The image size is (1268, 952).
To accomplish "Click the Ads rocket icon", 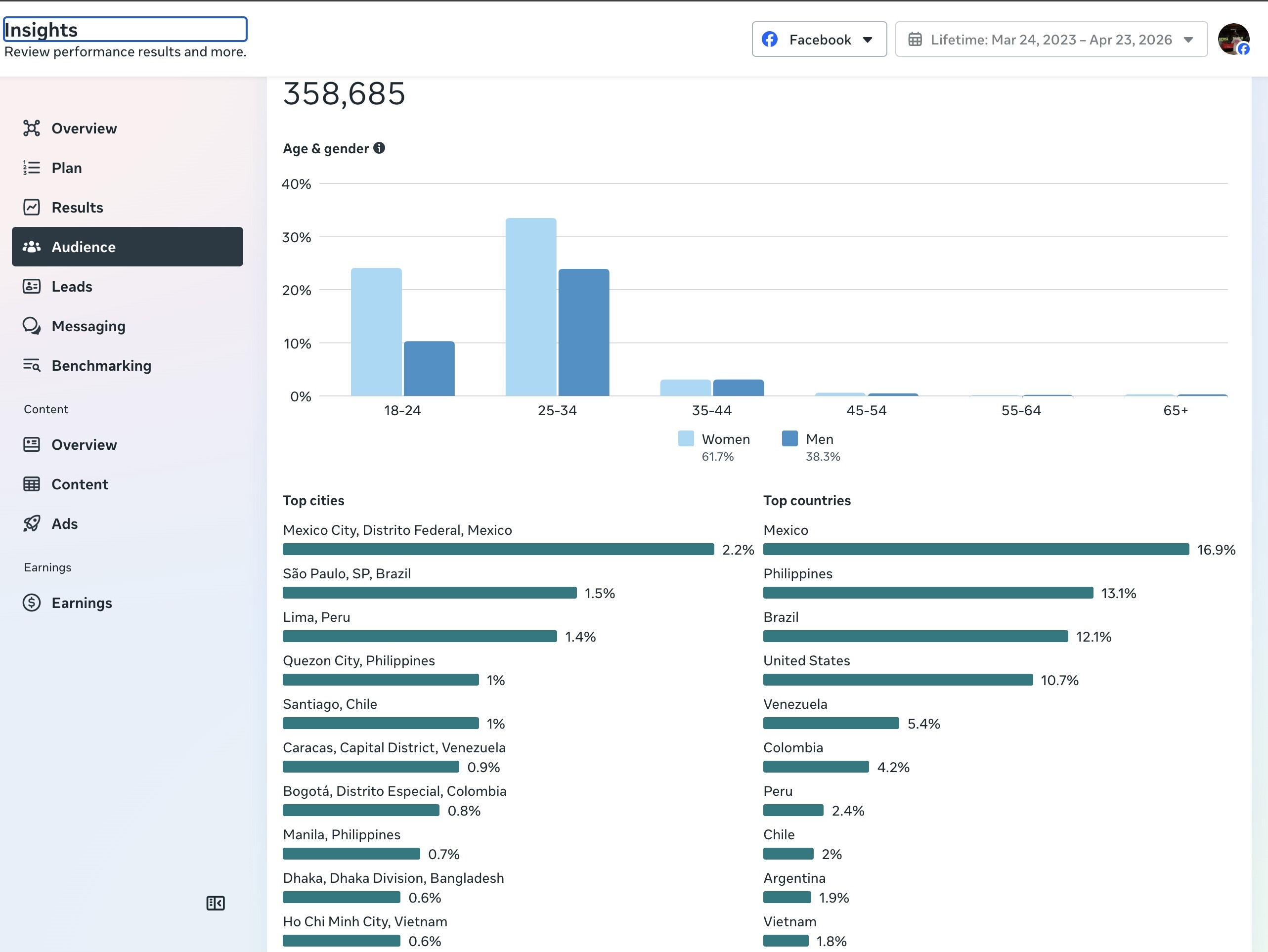I will (32, 524).
